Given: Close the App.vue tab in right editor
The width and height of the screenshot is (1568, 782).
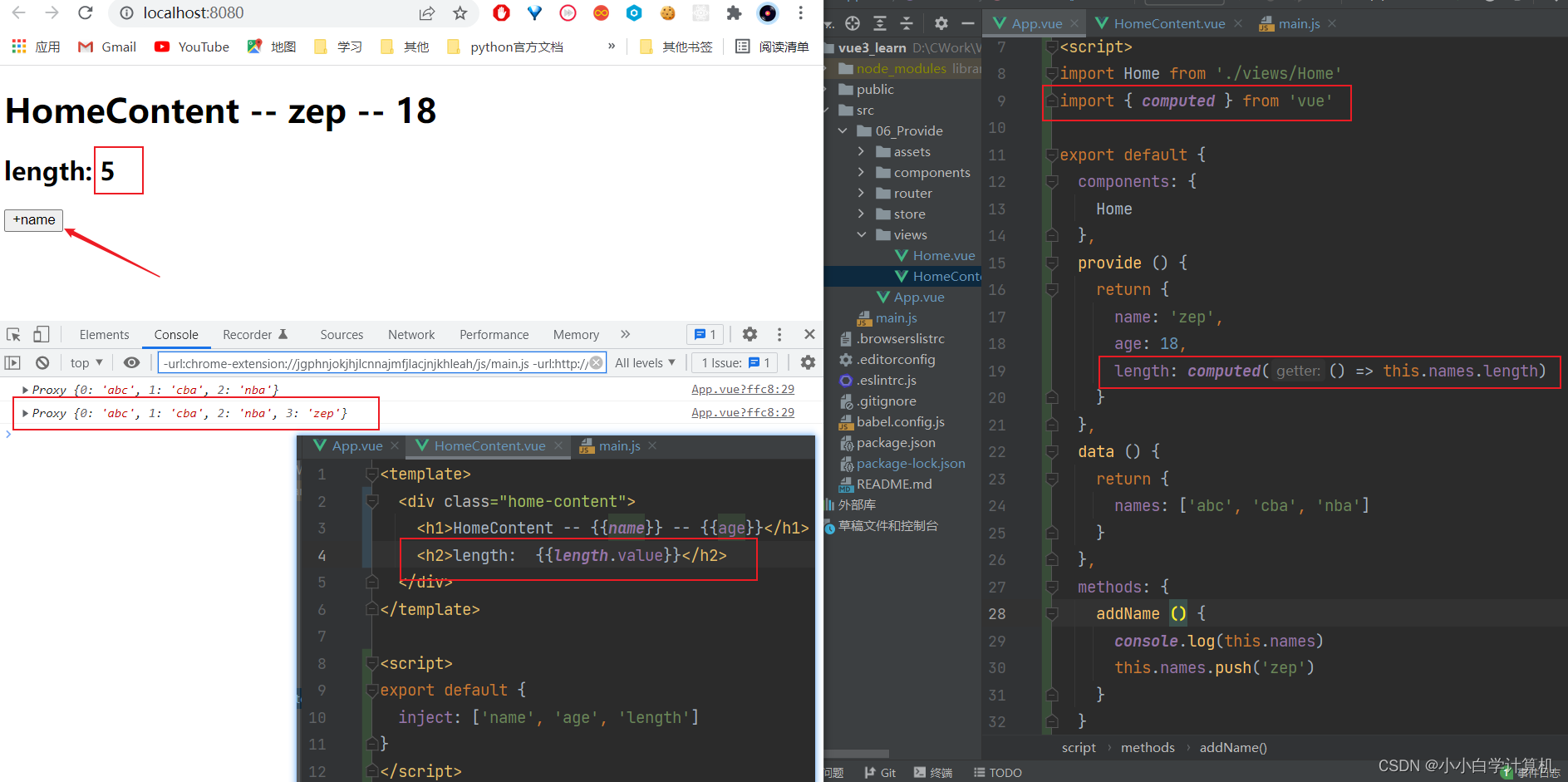Looking at the screenshot, I should (x=1074, y=23).
